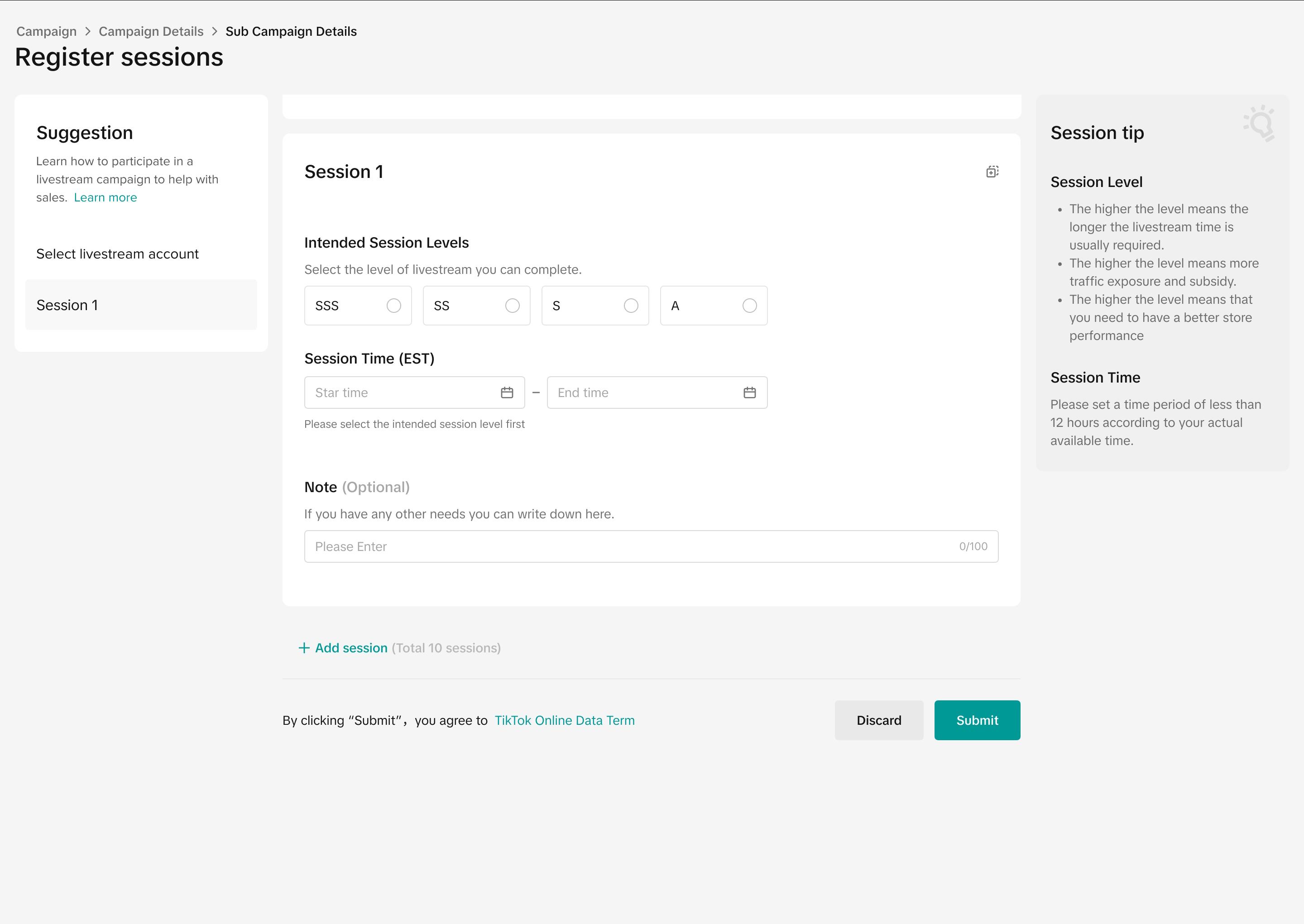Image resolution: width=1304 pixels, height=924 pixels.
Task: Select the SSS session level radio
Action: [394, 306]
